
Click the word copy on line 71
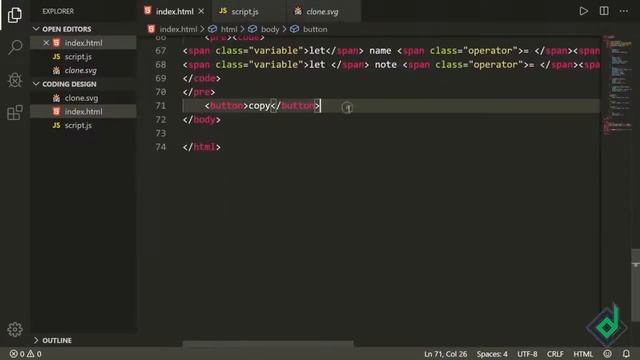259,106
